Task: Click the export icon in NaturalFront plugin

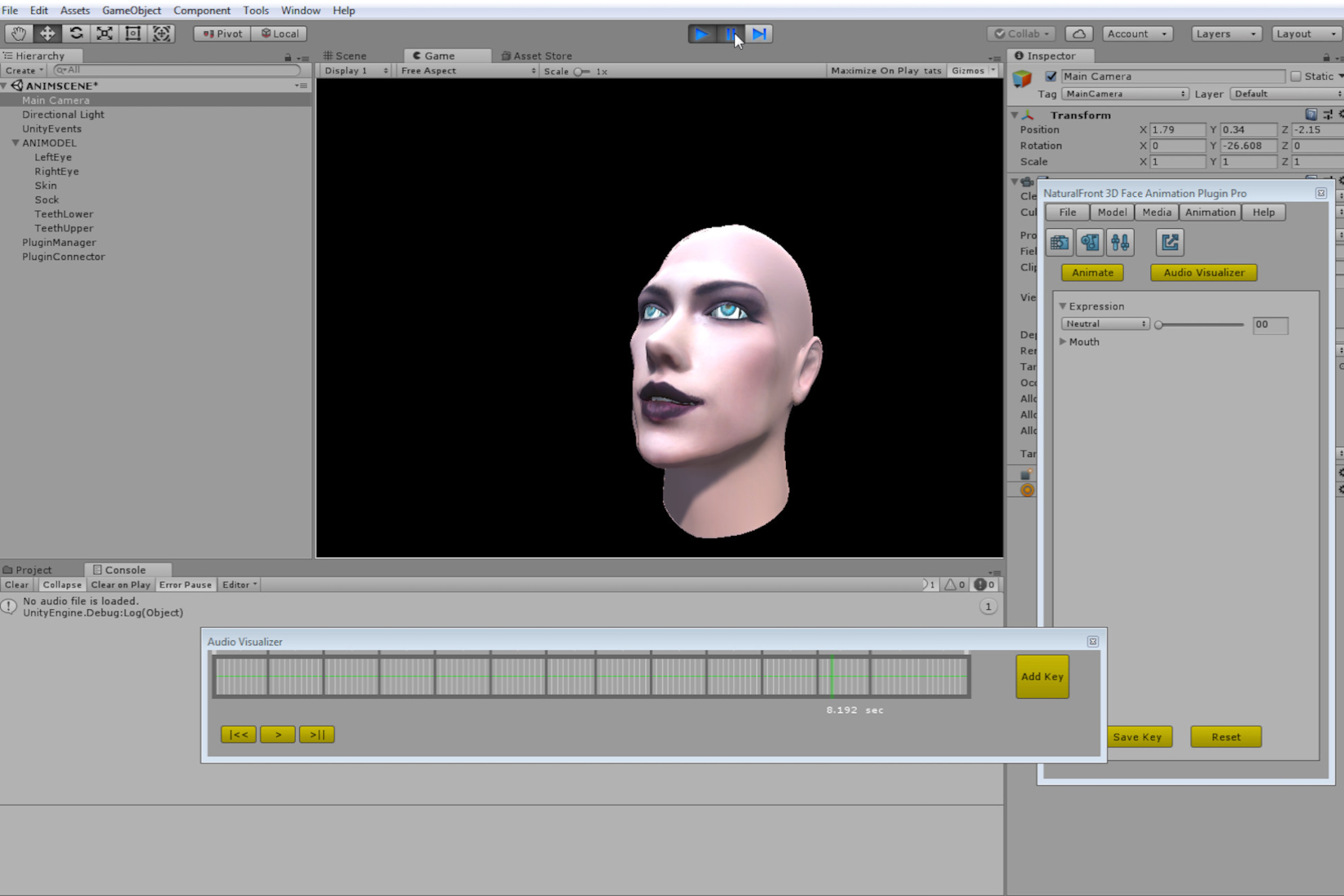Action: coord(1170,242)
